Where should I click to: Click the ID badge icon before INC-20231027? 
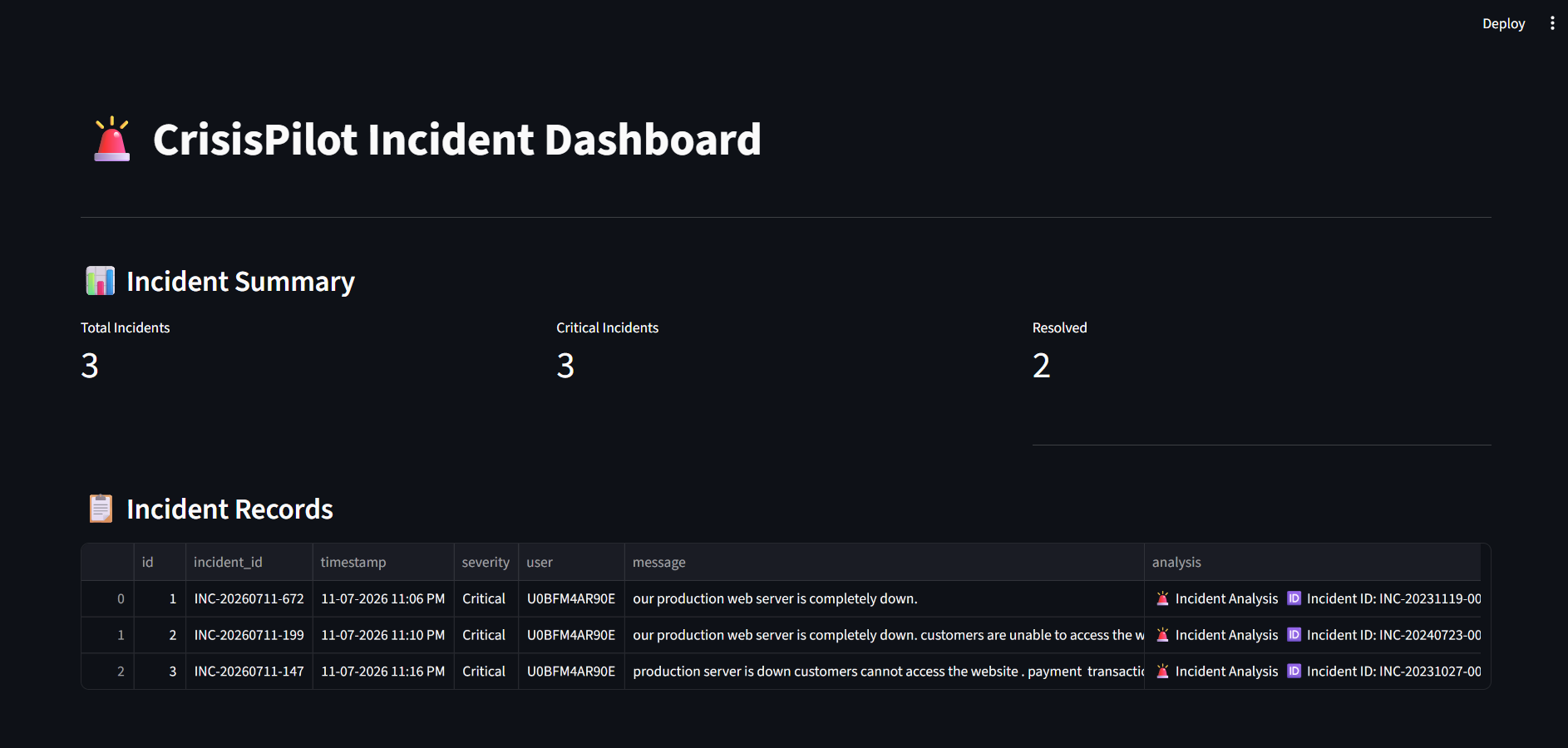[x=1294, y=672]
